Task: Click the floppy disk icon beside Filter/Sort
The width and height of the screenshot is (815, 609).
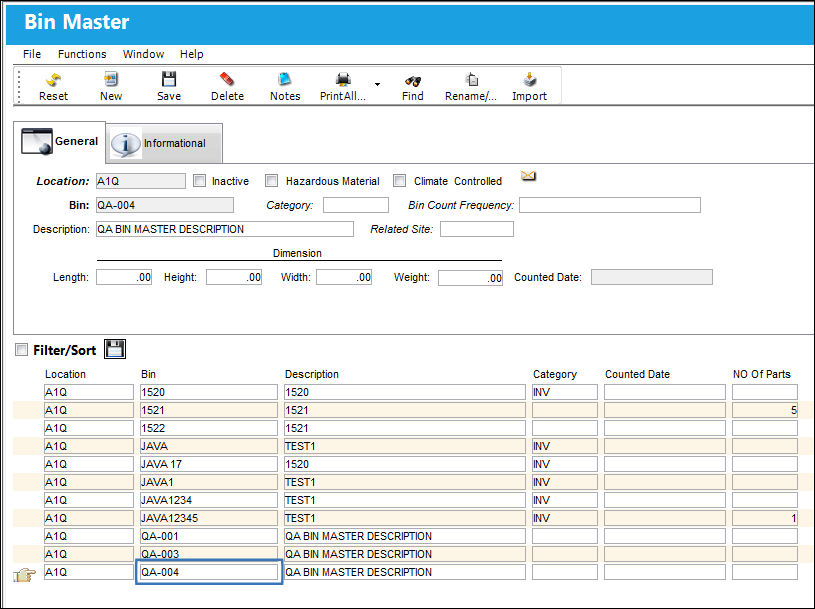Action: pyautogui.click(x=115, y=349)
